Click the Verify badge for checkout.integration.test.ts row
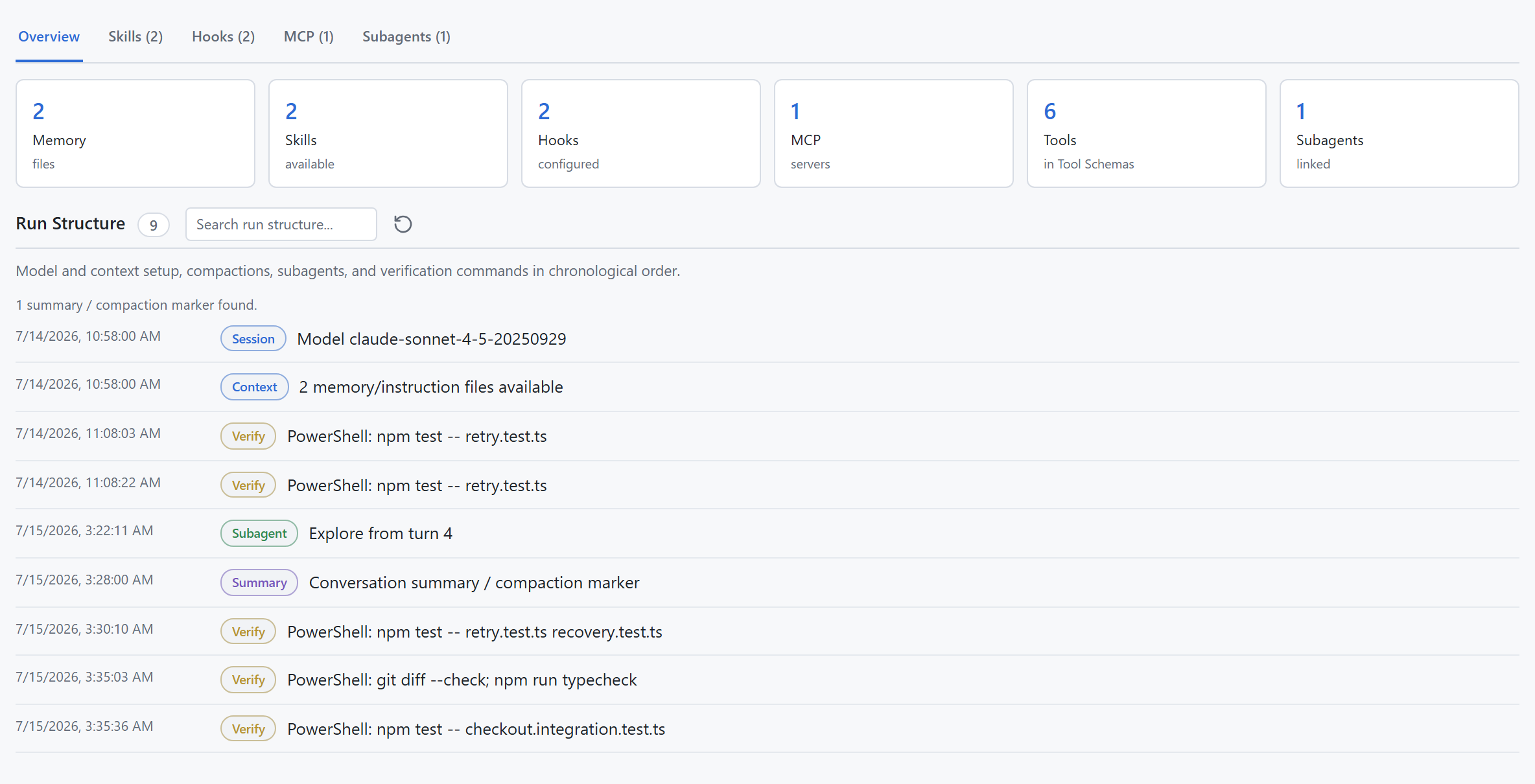Viewport: 1535px width, 784px height. pos(248,729)
